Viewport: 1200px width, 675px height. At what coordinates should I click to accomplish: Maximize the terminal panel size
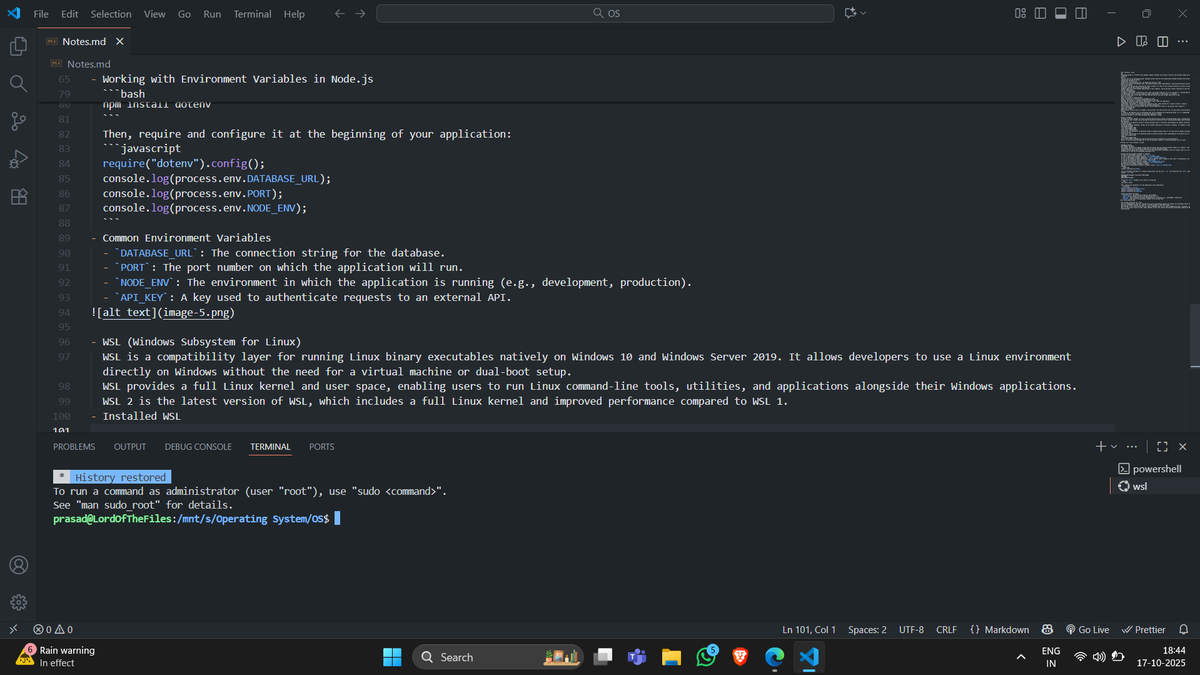click(x=1162, y=447)
